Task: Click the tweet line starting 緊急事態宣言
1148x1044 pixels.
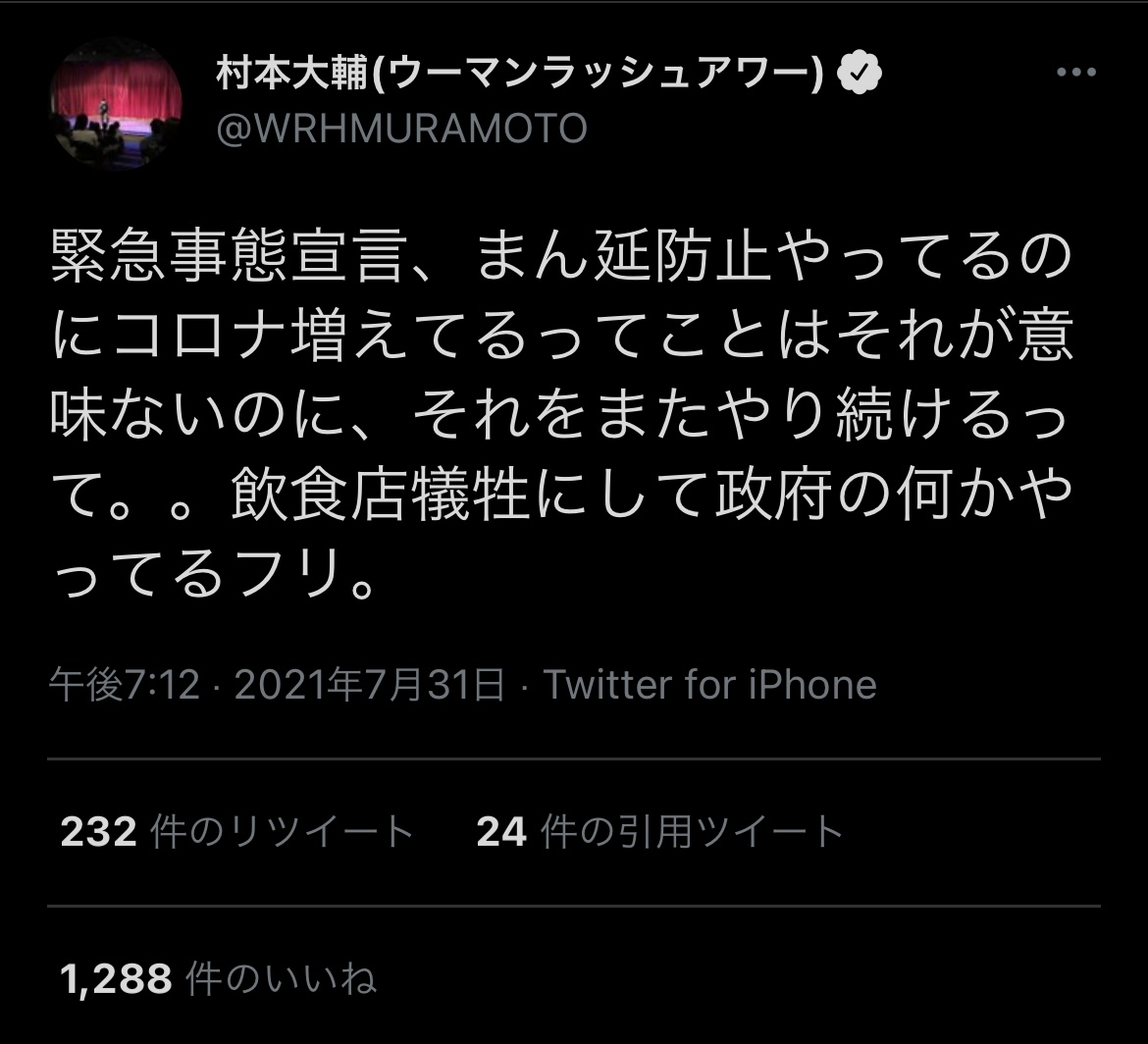Action: [559, 259]
